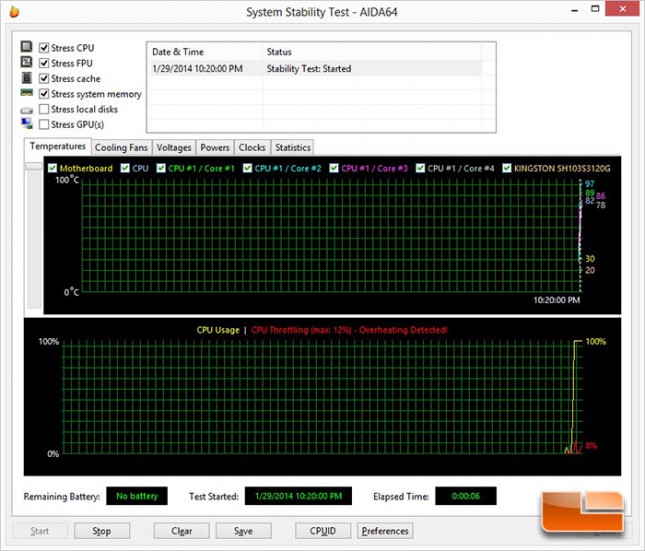The image size is (645, 551).
Task: Click the CPU chip icon beside Stress CPU
Action: pos(27,46)
